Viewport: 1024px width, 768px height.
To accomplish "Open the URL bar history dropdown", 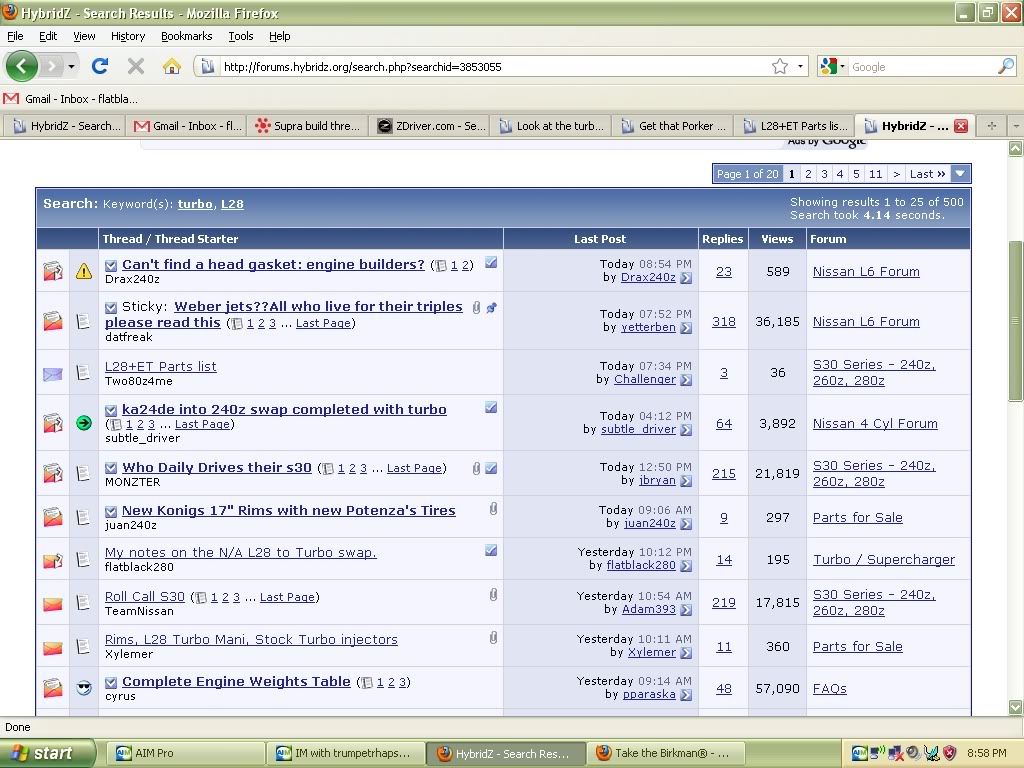I will point(800,67).
